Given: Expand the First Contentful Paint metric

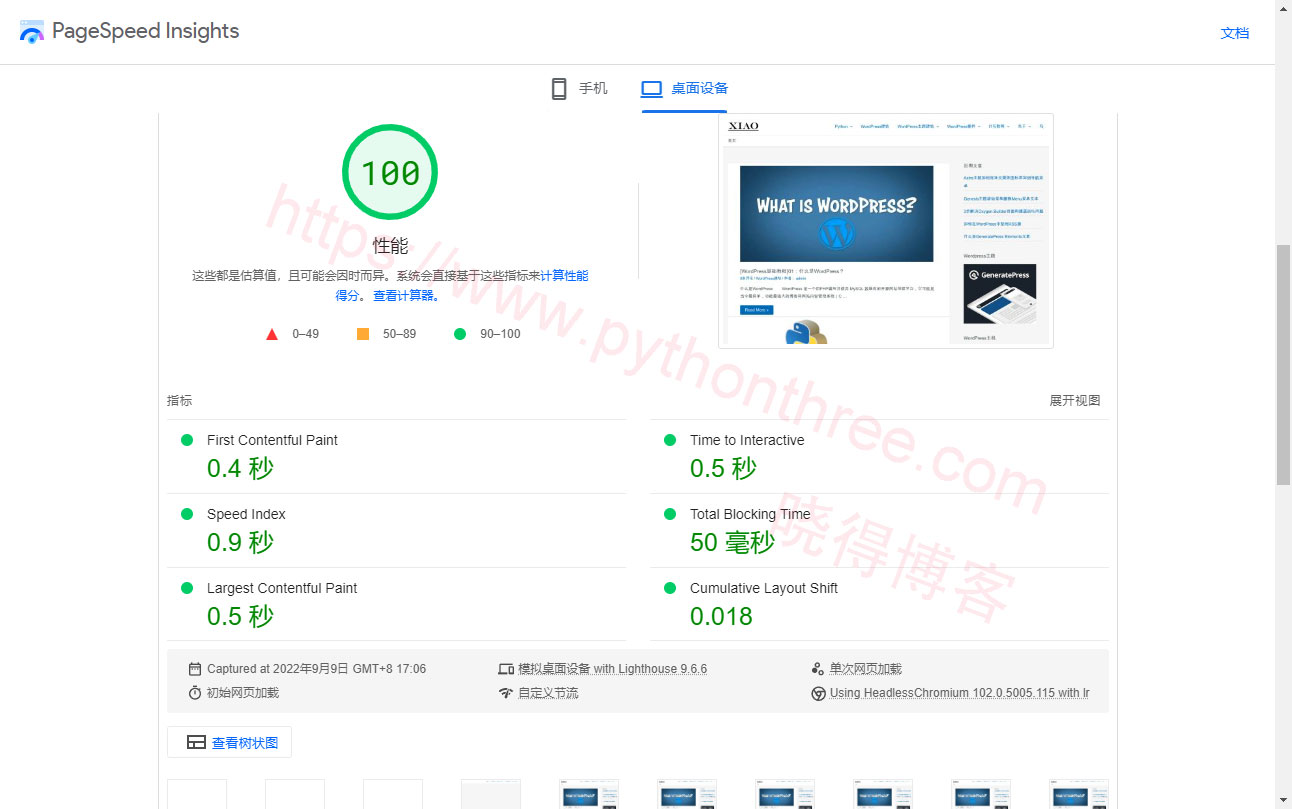Looking at the screenshot, I should click(272, 440).
